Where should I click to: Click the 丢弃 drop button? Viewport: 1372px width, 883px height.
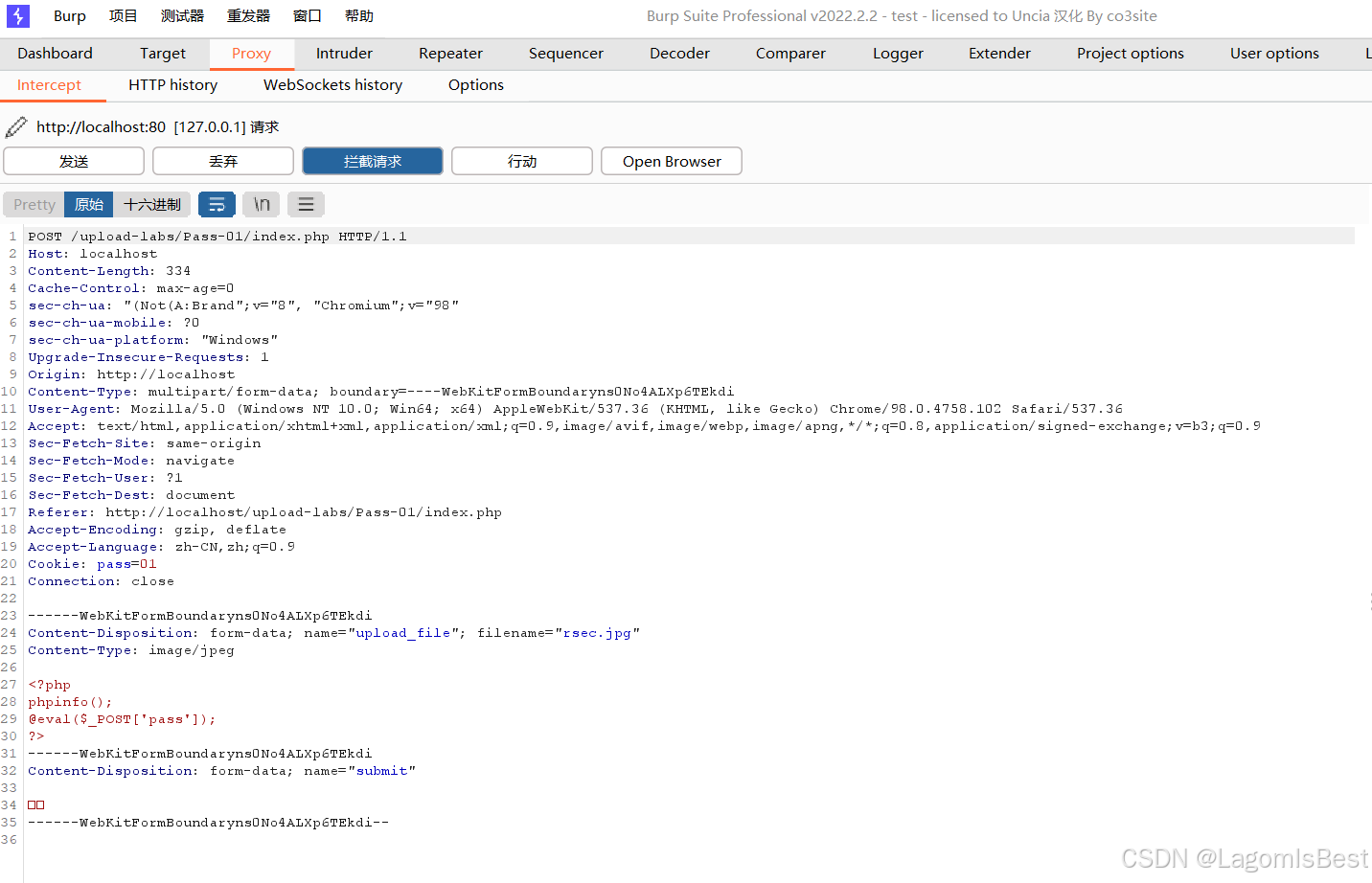point(223,161)
